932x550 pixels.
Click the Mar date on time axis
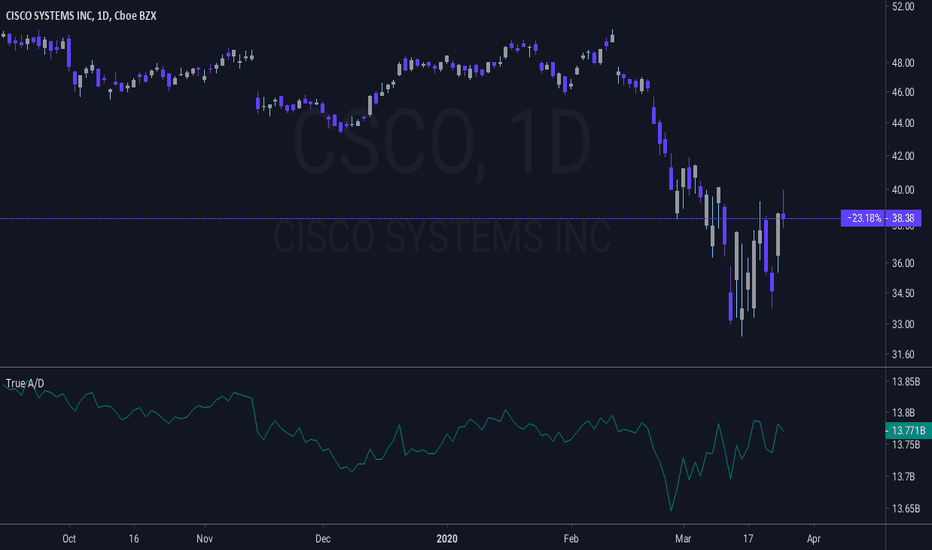point(683,539)
